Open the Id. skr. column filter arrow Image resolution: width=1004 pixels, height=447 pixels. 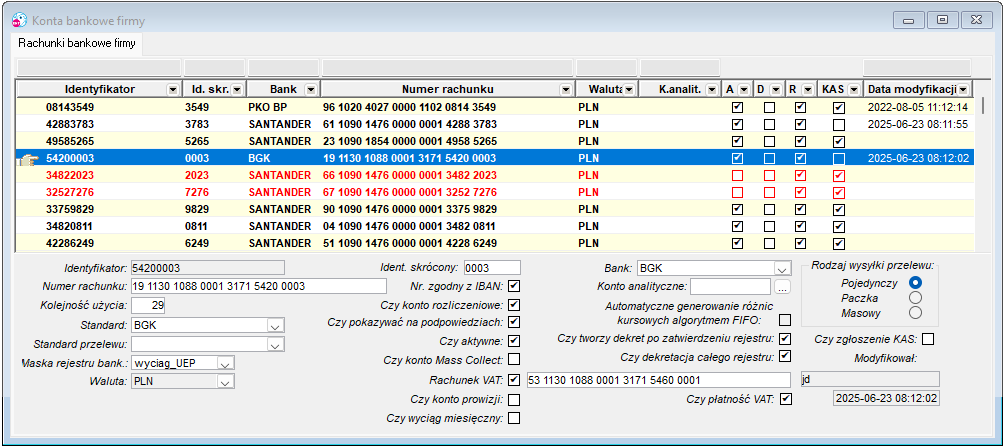237,90
